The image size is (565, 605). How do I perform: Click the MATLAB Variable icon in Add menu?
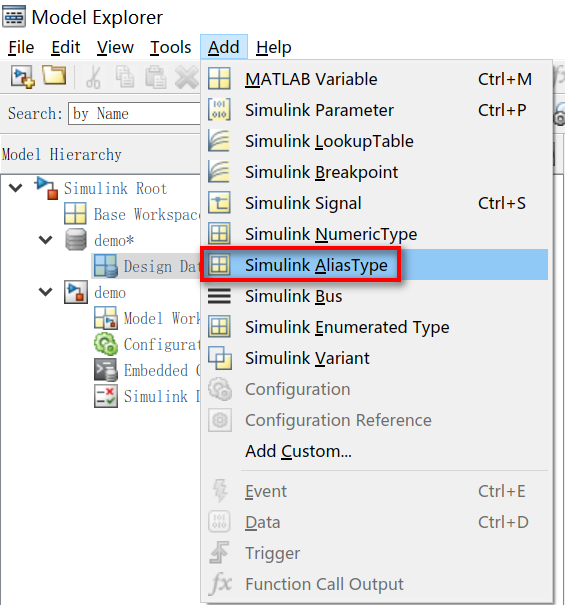pyautogui.click(x=219, y=79)
